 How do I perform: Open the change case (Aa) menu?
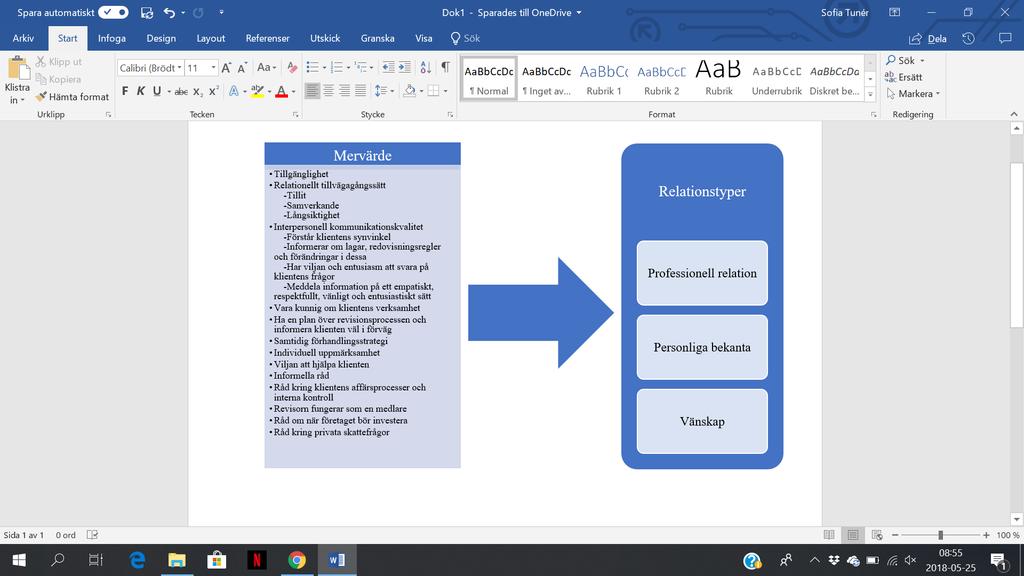pos(266,68)
